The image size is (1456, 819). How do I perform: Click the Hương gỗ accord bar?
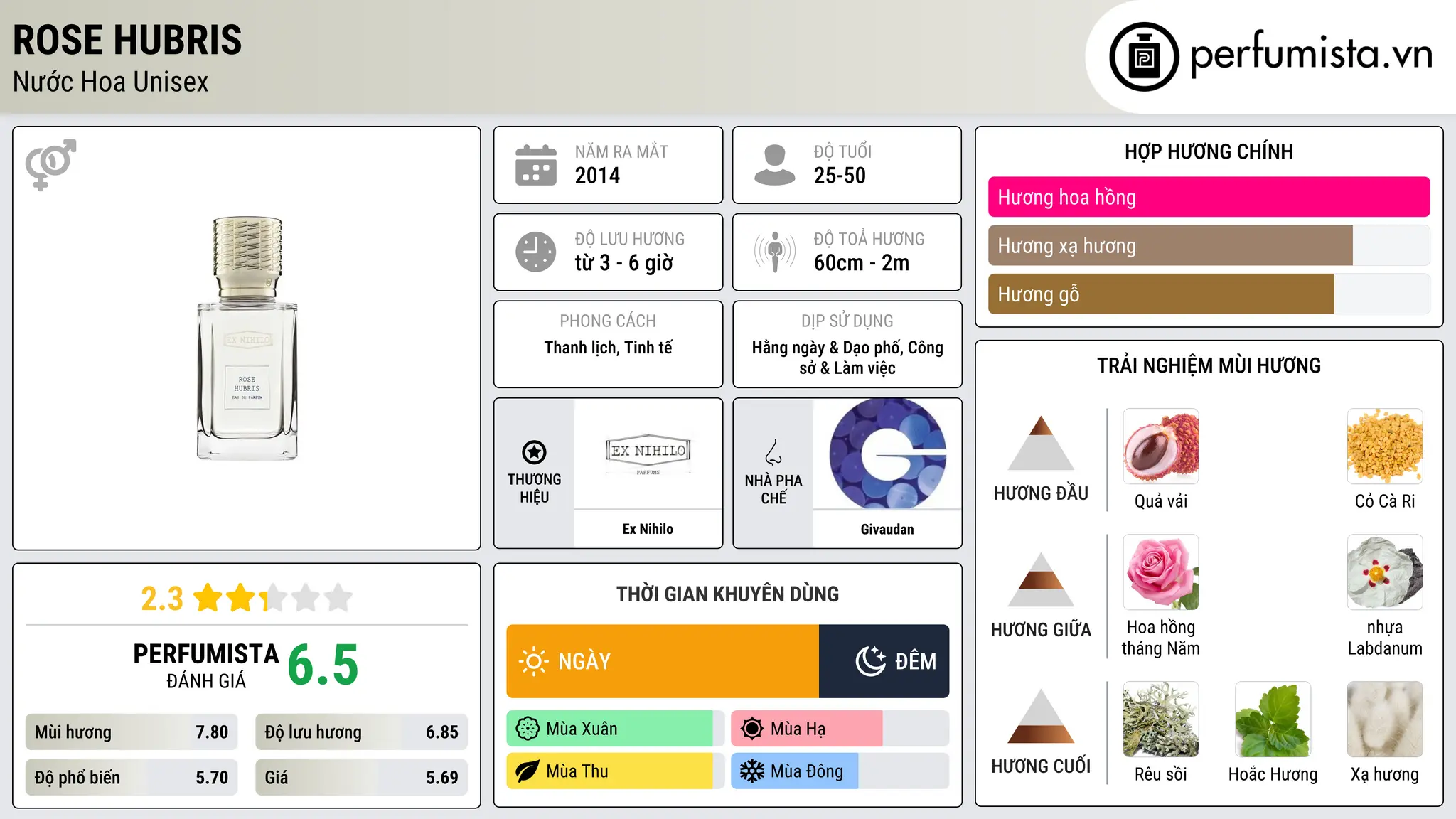point(1209,294)
